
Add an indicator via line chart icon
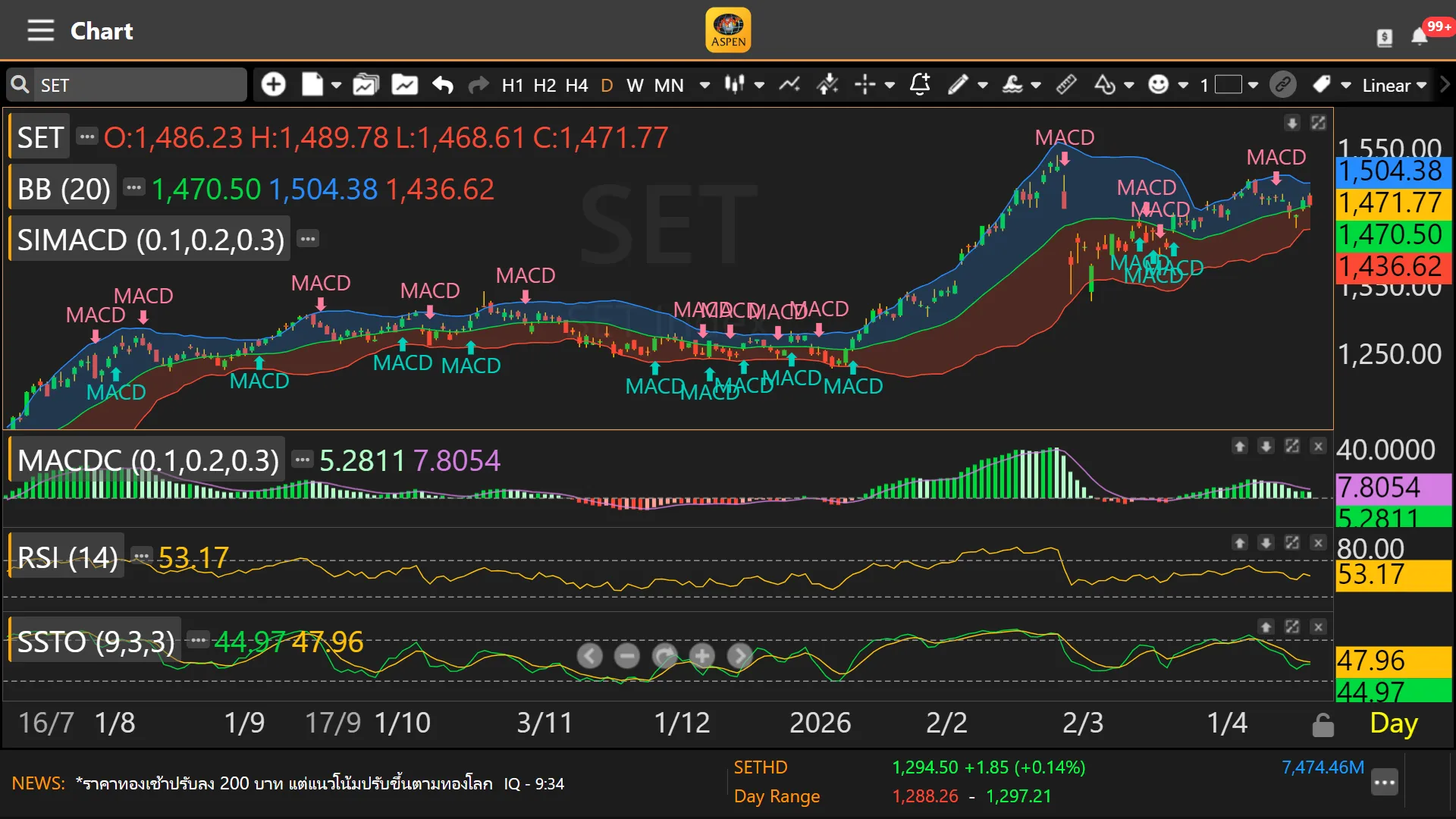click(789, 84)
